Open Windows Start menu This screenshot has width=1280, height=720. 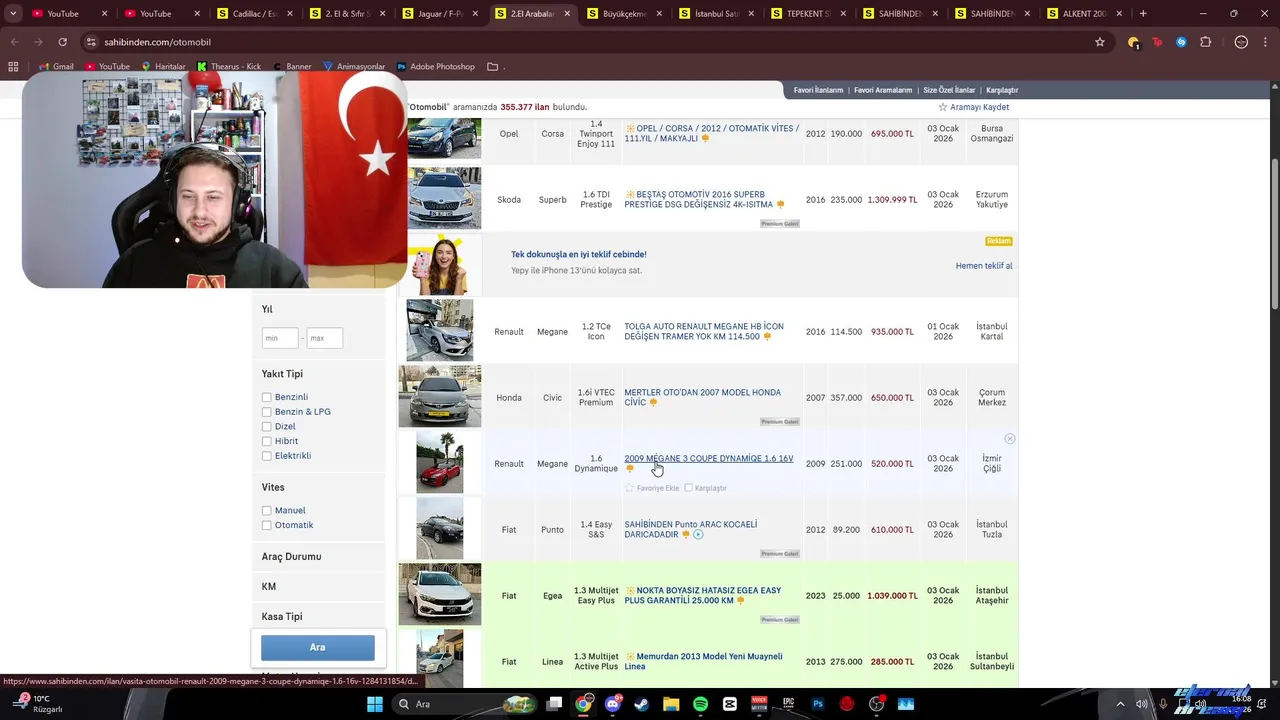[375, 704]
